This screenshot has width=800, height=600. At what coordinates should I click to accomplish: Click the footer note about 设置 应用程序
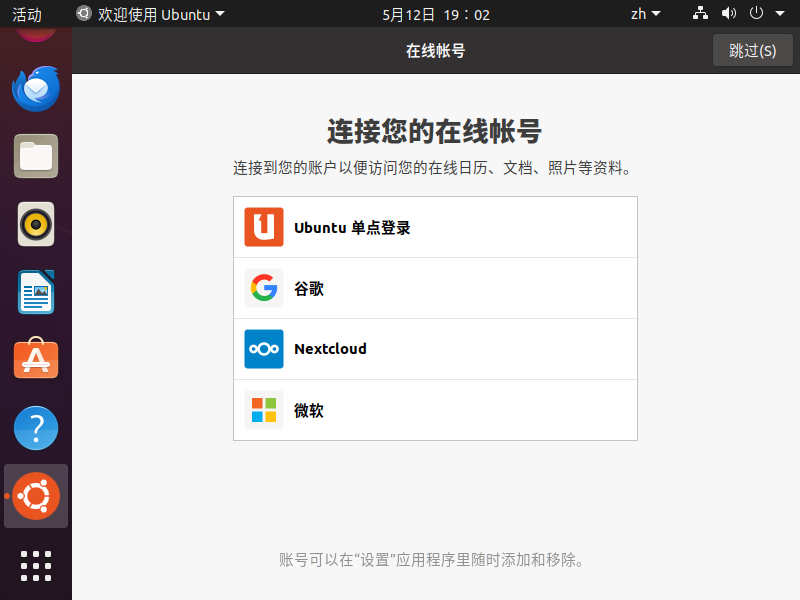[x=432, y=560]
